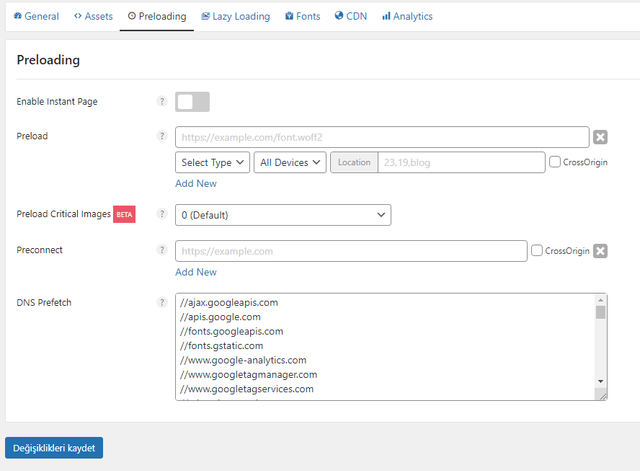This screenshot has width=640, height=471.
Task: Click the //www.google-analytics.com line
Action: (x=243, y=360)
